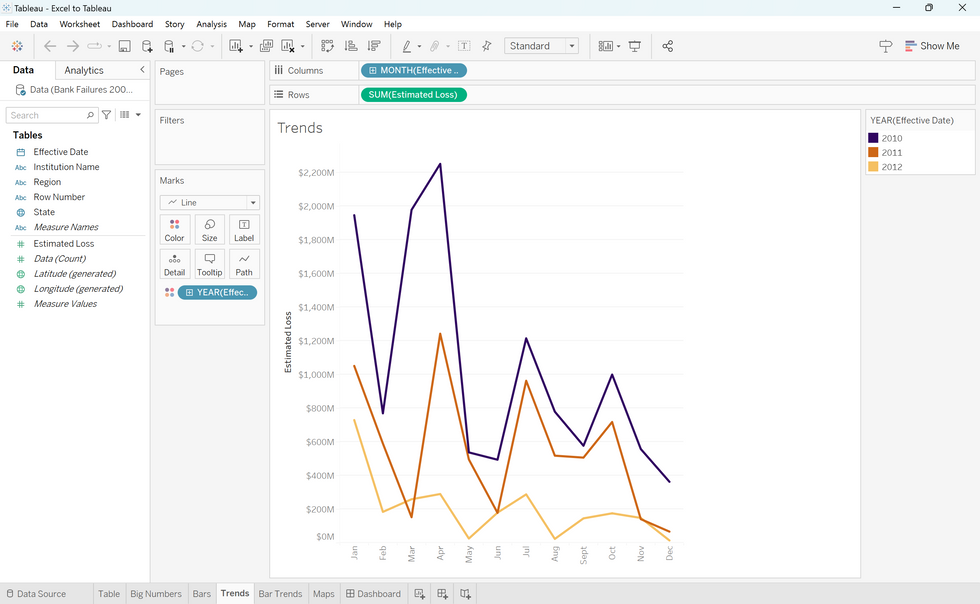Click the 2011 legend color swatch

coord(873,153)
